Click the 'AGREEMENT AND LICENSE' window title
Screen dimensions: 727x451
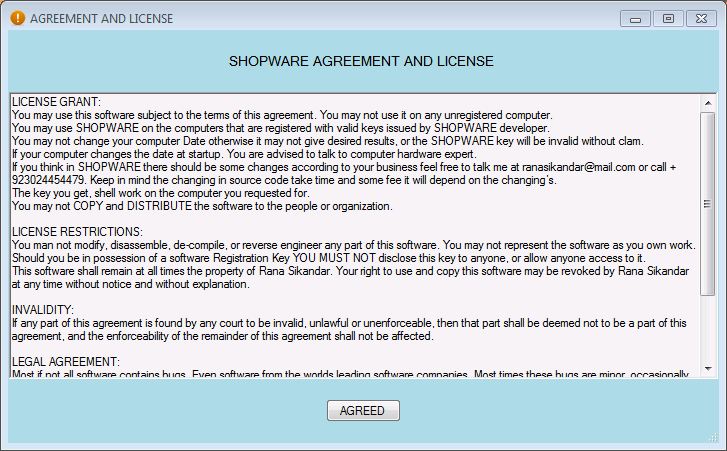(102, 19)
